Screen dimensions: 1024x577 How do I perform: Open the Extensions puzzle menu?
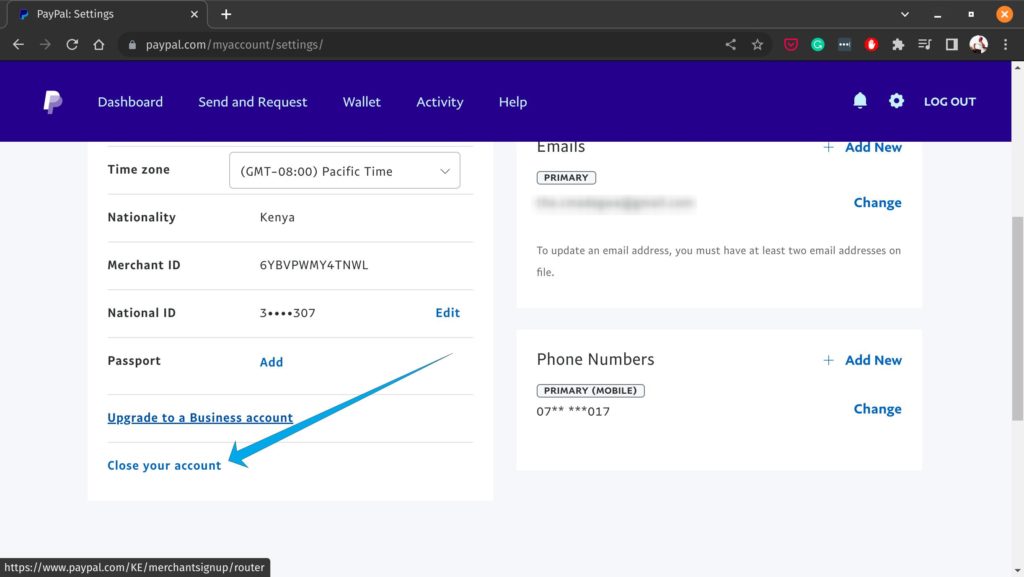[898, 44]
